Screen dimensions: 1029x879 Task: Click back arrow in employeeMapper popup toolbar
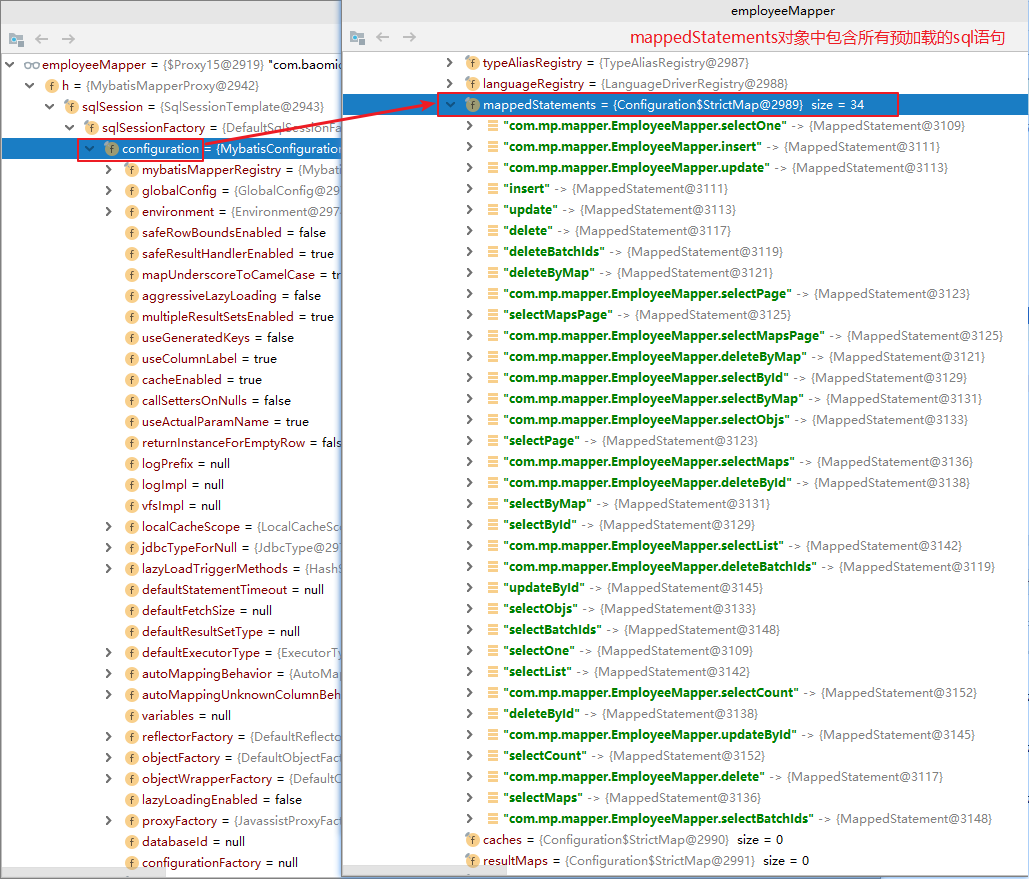383,37
